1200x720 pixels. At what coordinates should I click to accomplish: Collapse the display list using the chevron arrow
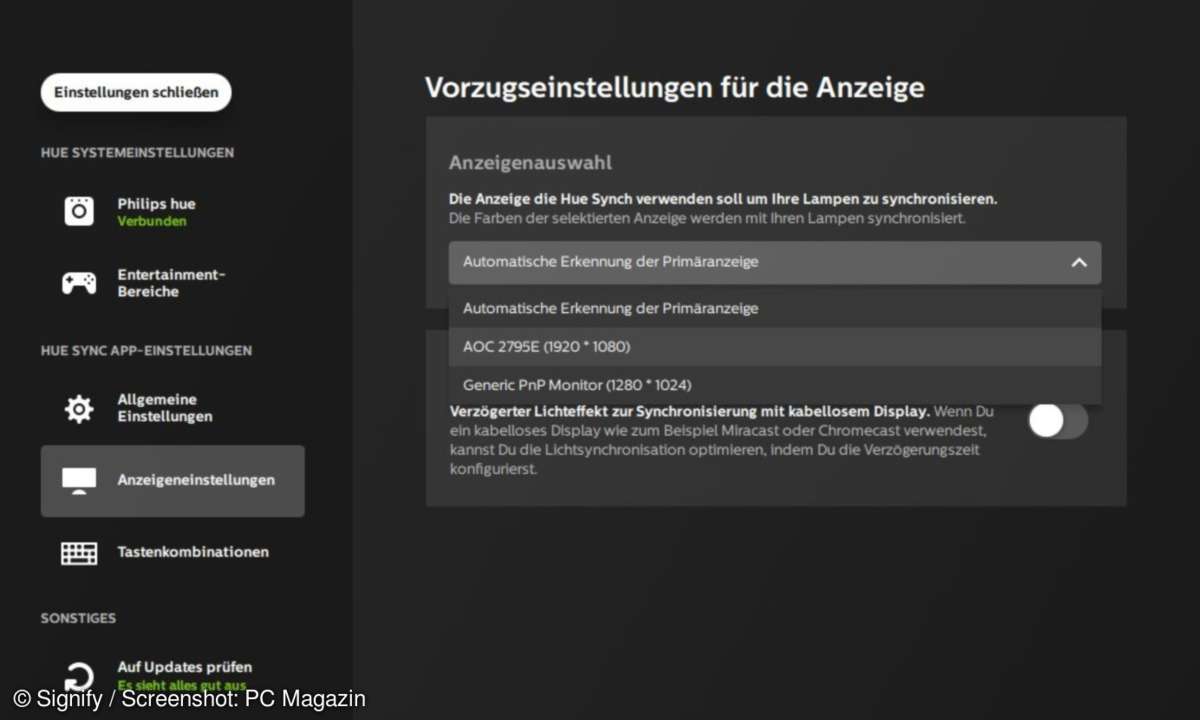click(x=1078, y=262)
